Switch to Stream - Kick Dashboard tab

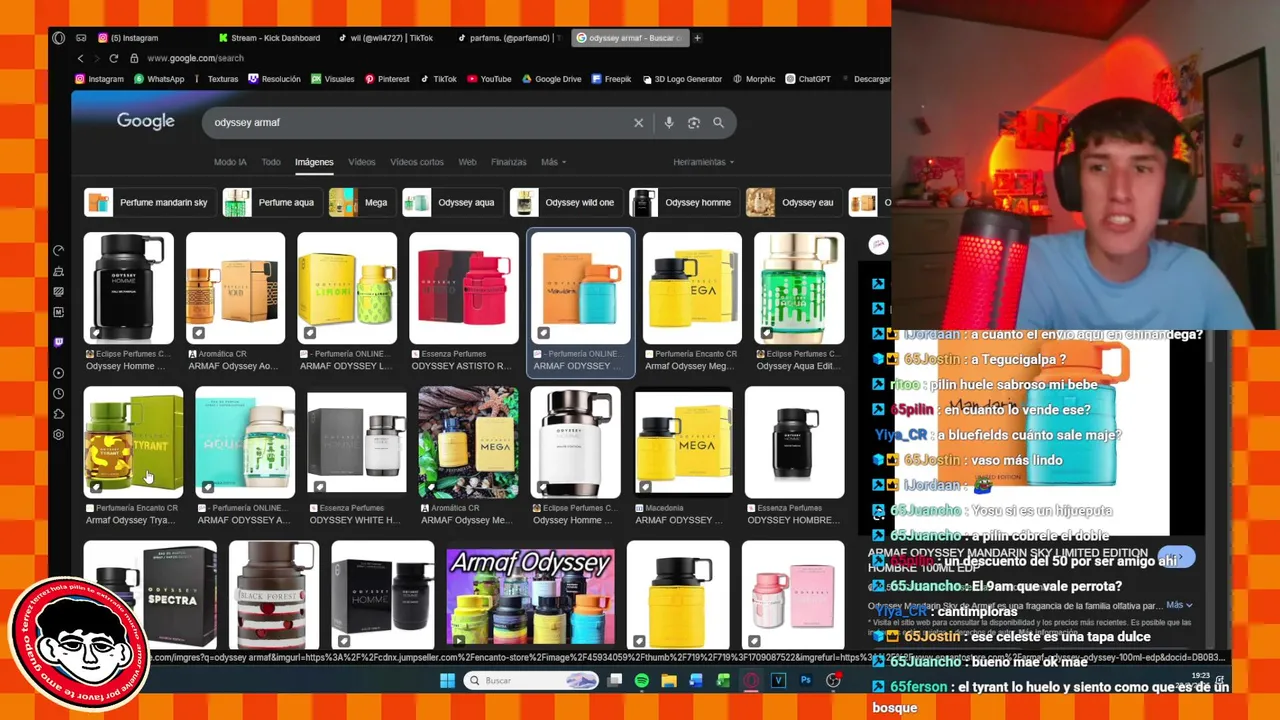[x=270, y=38]
